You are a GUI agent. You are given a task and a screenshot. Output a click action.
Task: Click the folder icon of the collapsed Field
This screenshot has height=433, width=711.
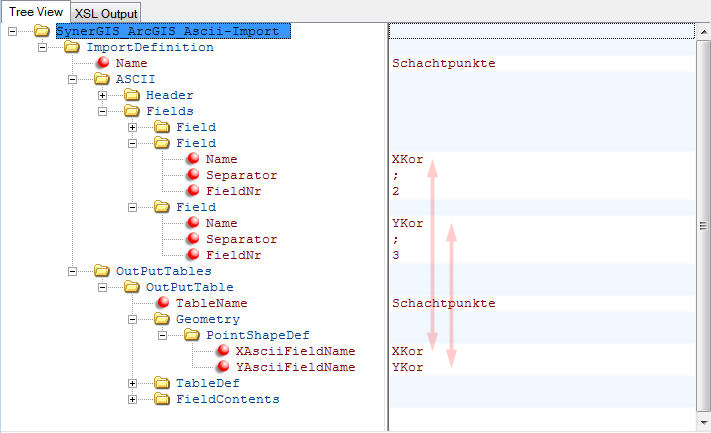coord(161,127)
